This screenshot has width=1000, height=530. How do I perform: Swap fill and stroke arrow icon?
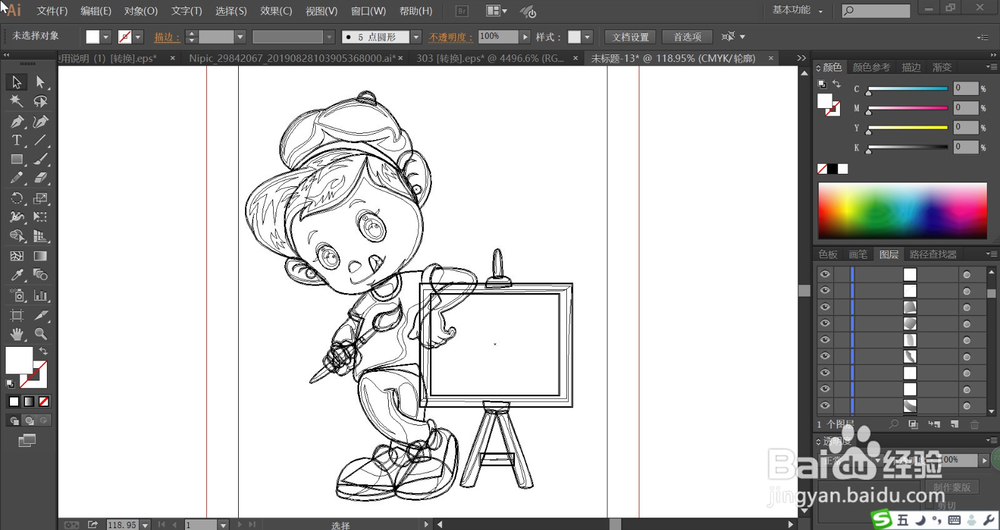[43, 351]
